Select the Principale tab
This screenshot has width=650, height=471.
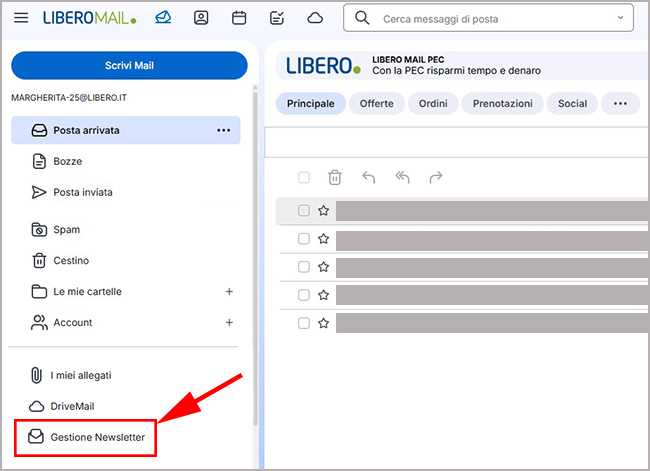coord(310,103)
